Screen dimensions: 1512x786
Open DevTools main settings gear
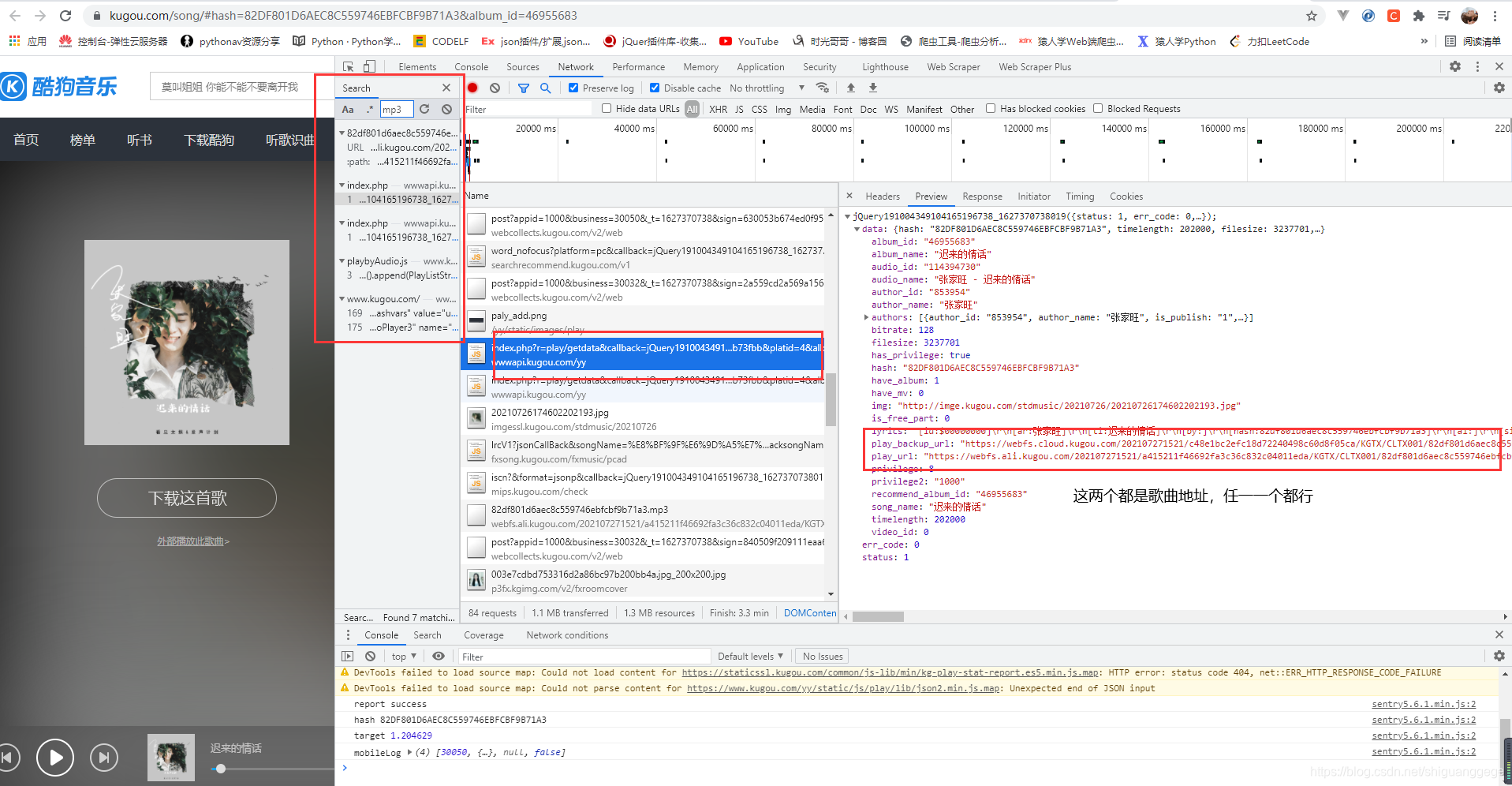[1455, 67]
